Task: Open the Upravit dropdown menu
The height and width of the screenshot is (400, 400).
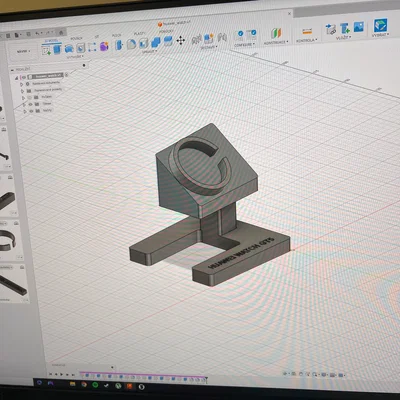Action: [149, 51]
